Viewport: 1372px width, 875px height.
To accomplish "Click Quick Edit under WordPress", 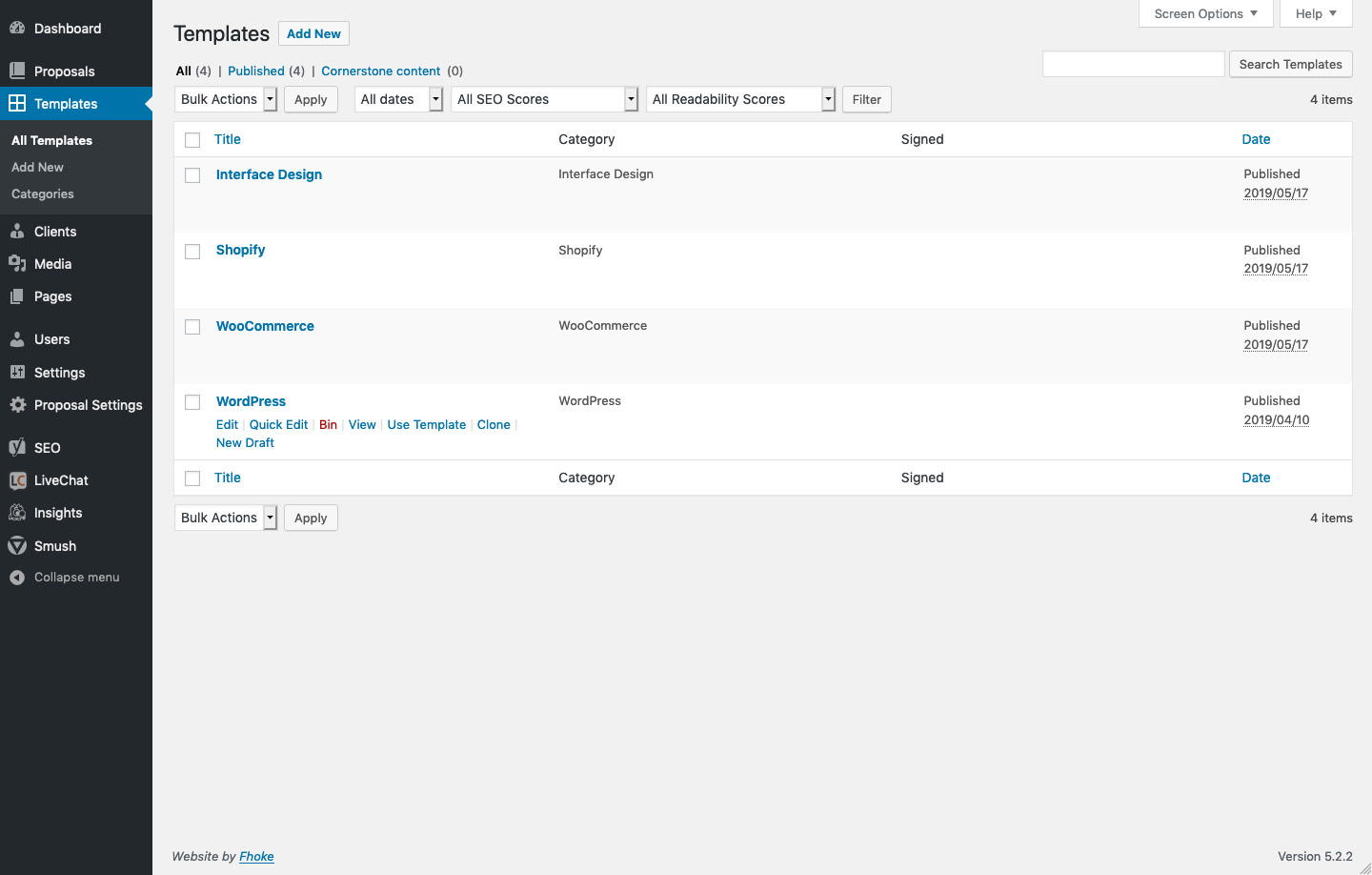I will click(x=278, y=424).
